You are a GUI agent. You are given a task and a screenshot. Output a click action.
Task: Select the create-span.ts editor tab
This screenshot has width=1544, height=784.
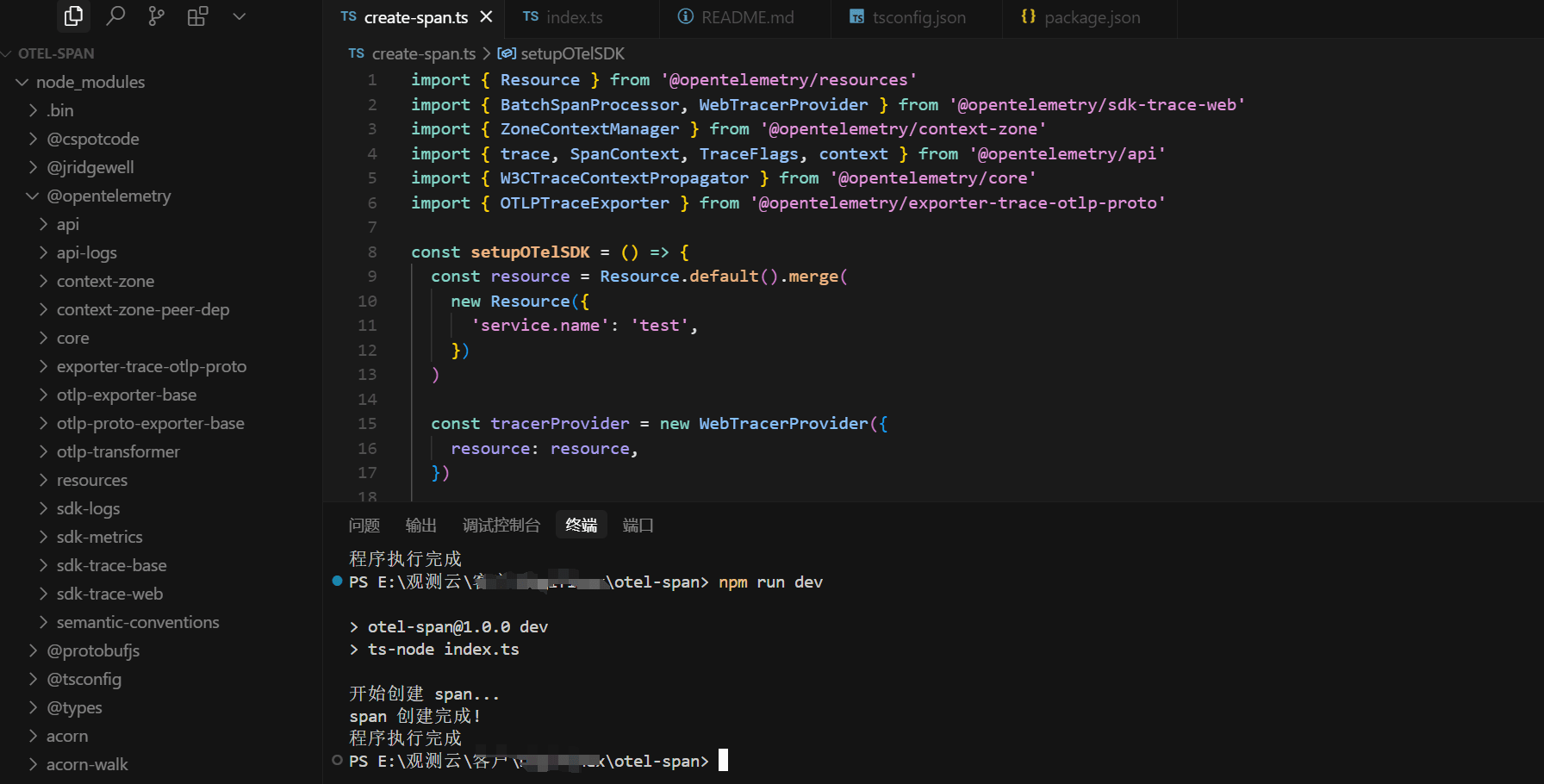pos(415,18)
